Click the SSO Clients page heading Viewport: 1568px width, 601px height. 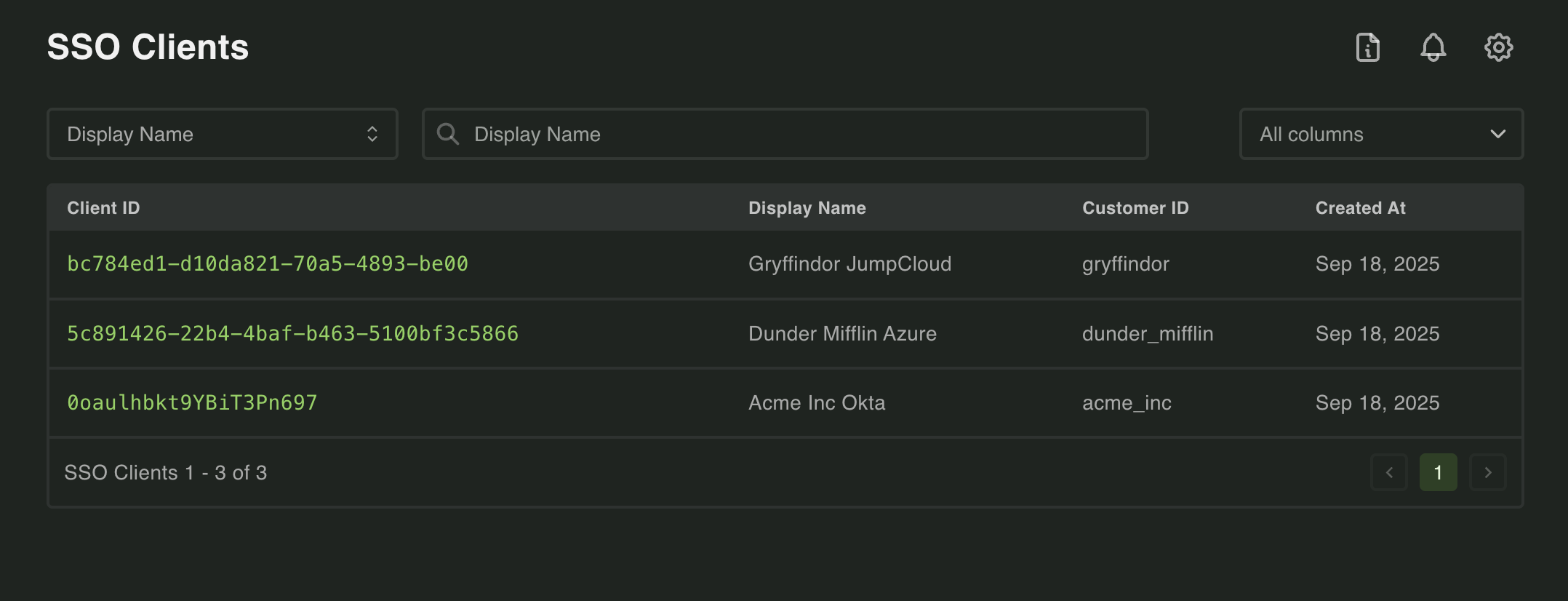(x=148, y=47)
